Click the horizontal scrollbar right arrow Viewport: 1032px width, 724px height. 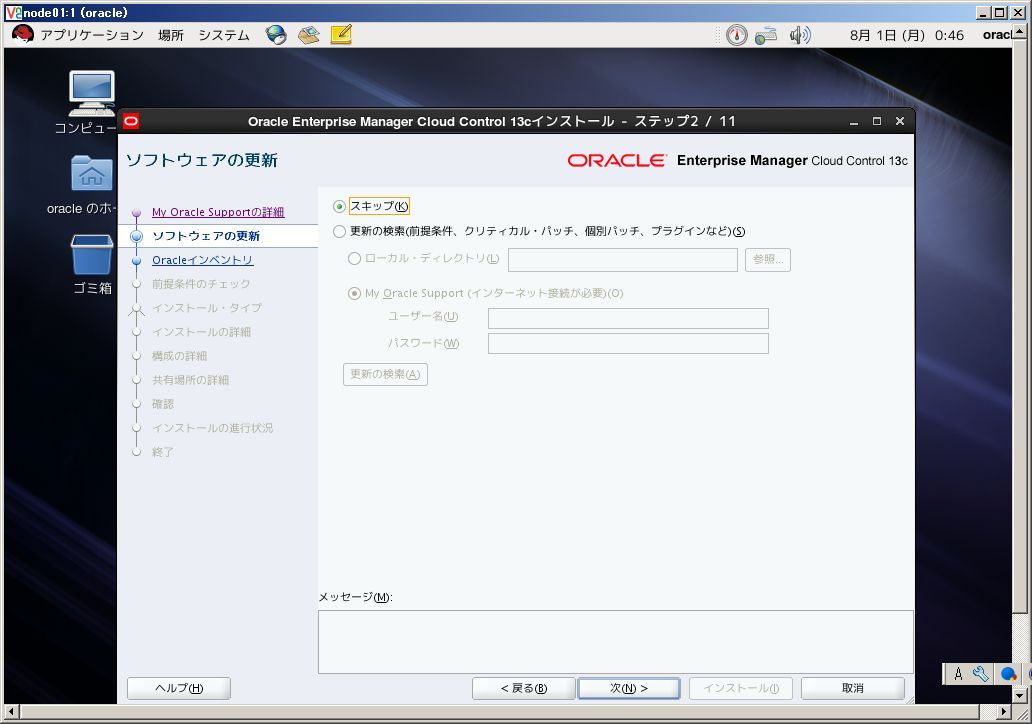[x=1004, y=711]
